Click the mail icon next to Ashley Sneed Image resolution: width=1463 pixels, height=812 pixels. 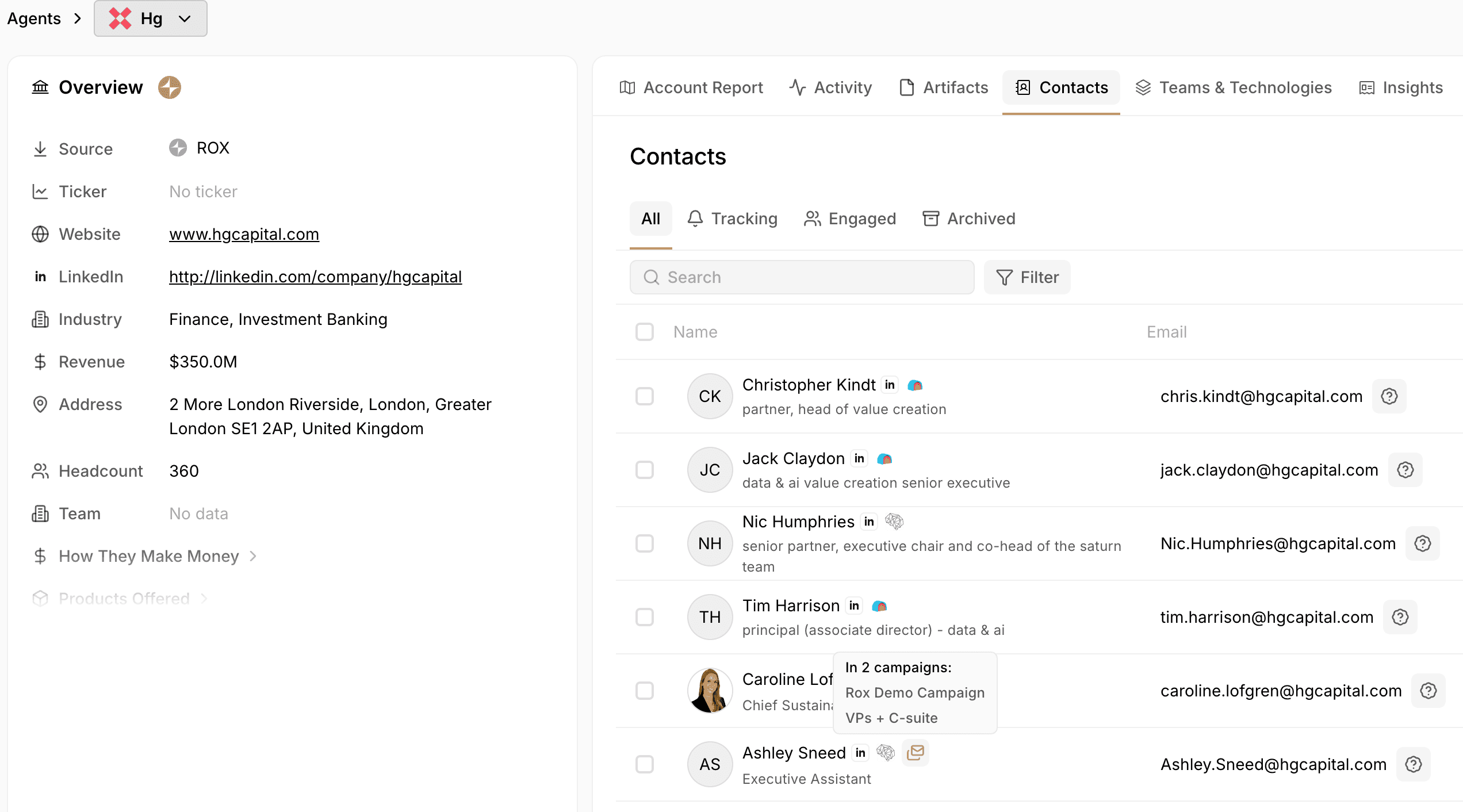click(915, 752)
